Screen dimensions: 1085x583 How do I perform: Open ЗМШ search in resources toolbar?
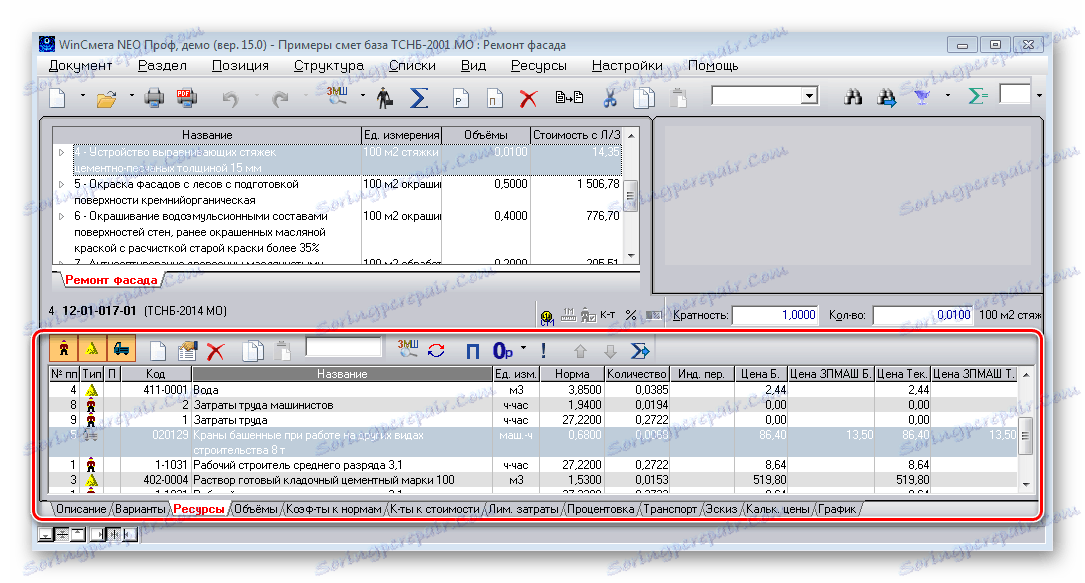click(408, 349)
